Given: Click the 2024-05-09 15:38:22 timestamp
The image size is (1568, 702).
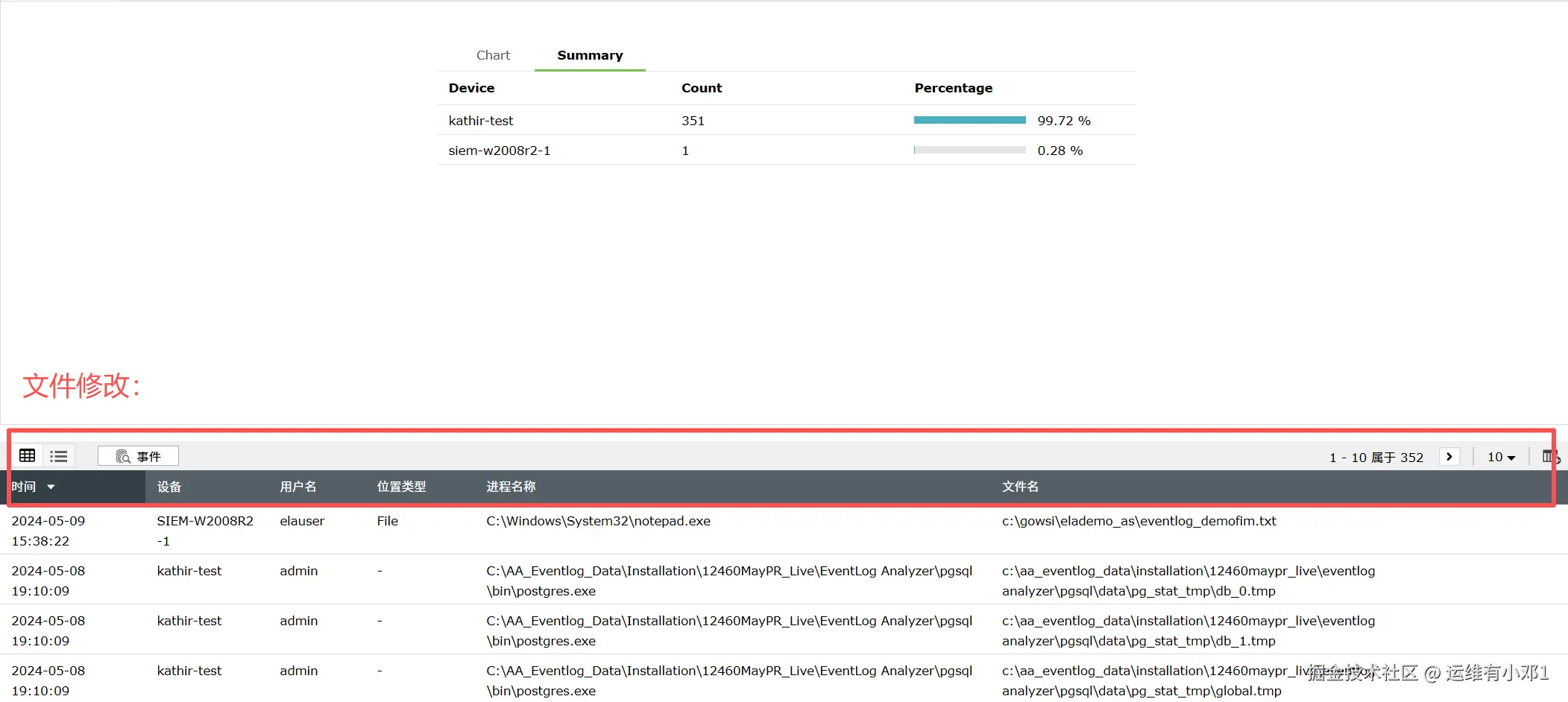Looking at the screenshot, I should (48, 531).
